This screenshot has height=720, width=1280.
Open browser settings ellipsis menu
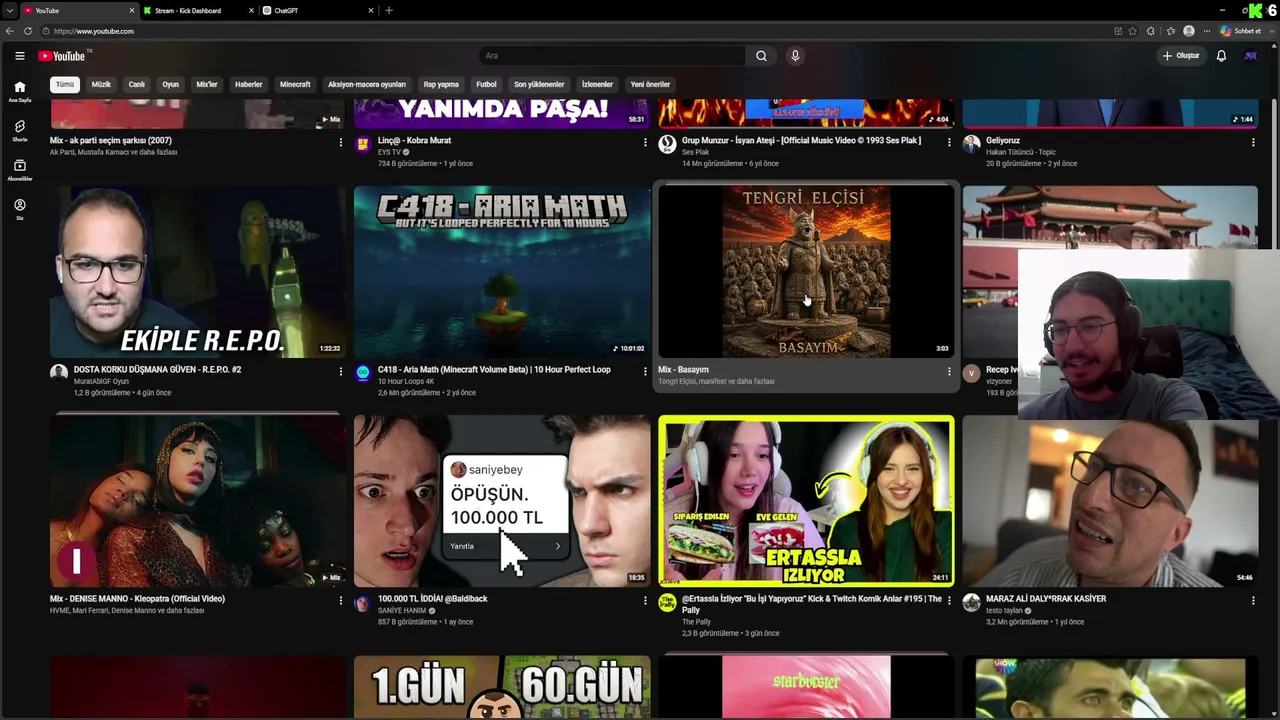tap(1207, 31)
